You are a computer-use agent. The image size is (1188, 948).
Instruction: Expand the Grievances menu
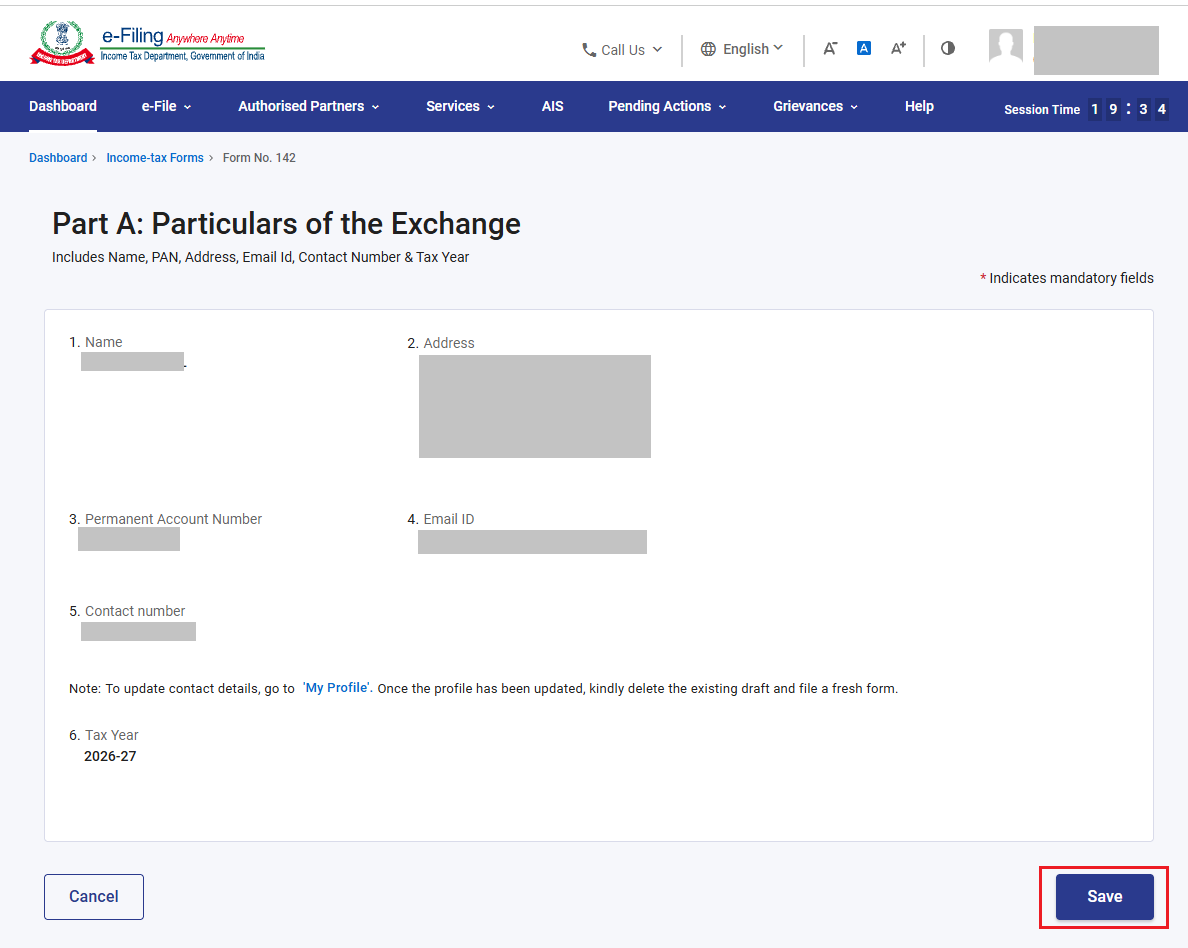click(815, 107)
